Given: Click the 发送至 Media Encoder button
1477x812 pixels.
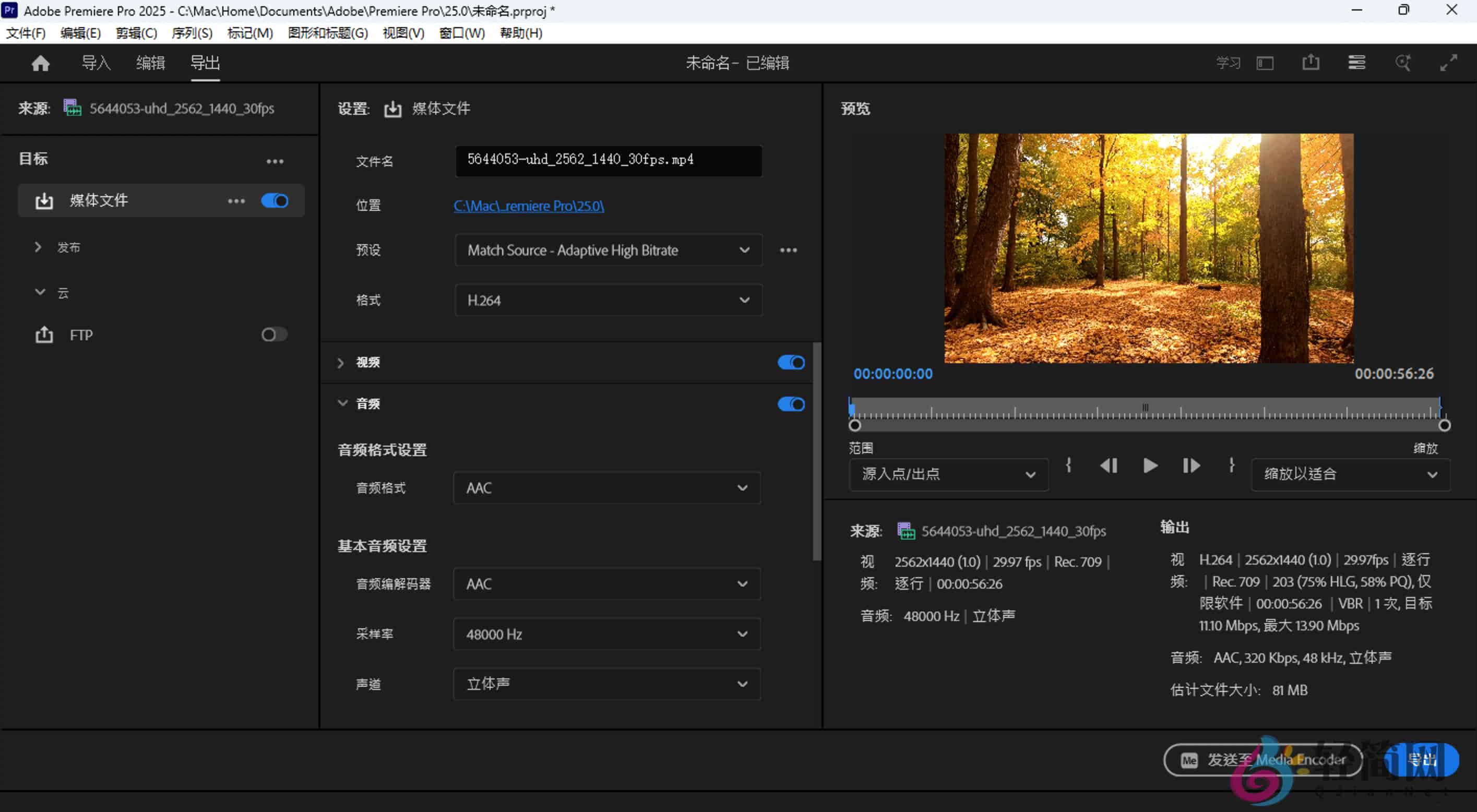Looking at the screenshot, I should (x=1264, y=760).
